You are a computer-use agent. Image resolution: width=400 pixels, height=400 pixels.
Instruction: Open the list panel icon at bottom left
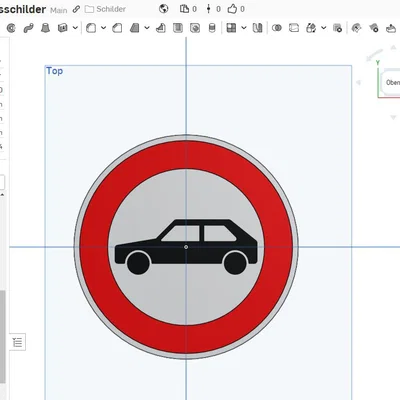18,342
